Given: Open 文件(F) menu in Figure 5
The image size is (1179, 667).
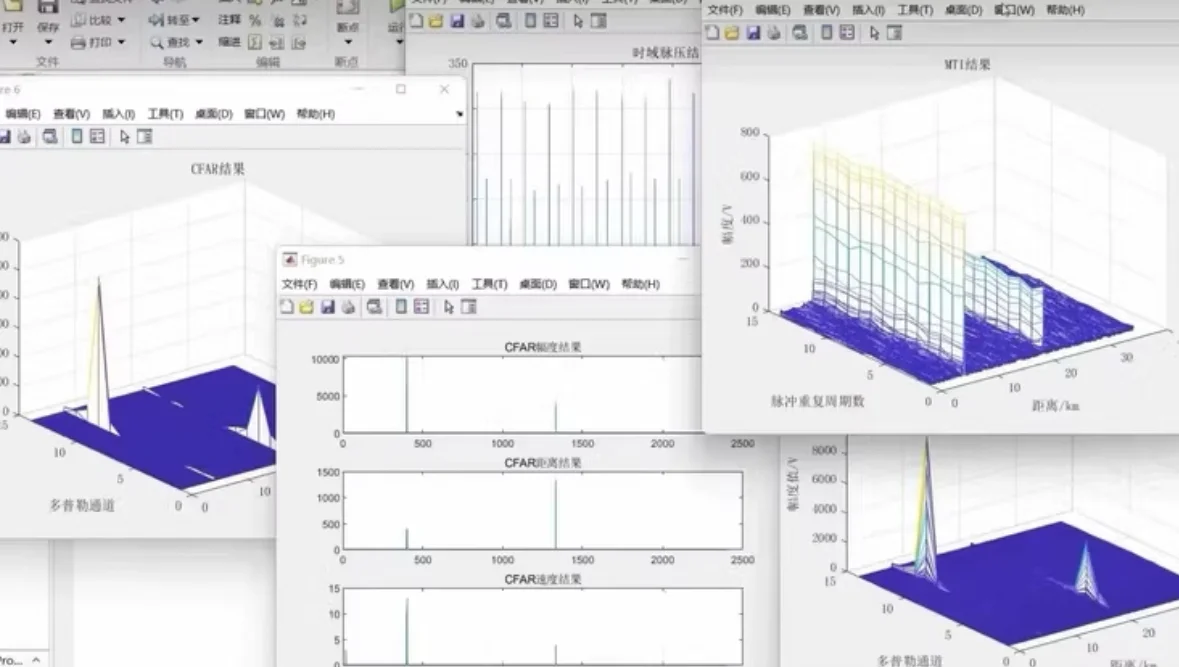Looking at the screenshot, I should click(x=299, y=284).
